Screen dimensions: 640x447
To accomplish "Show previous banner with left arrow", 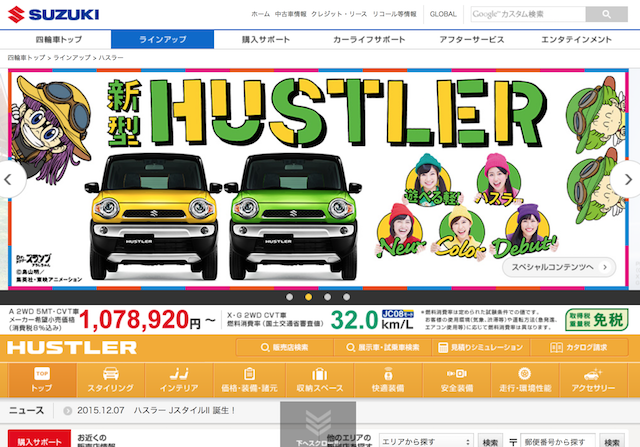I will [x=8, y=180].
